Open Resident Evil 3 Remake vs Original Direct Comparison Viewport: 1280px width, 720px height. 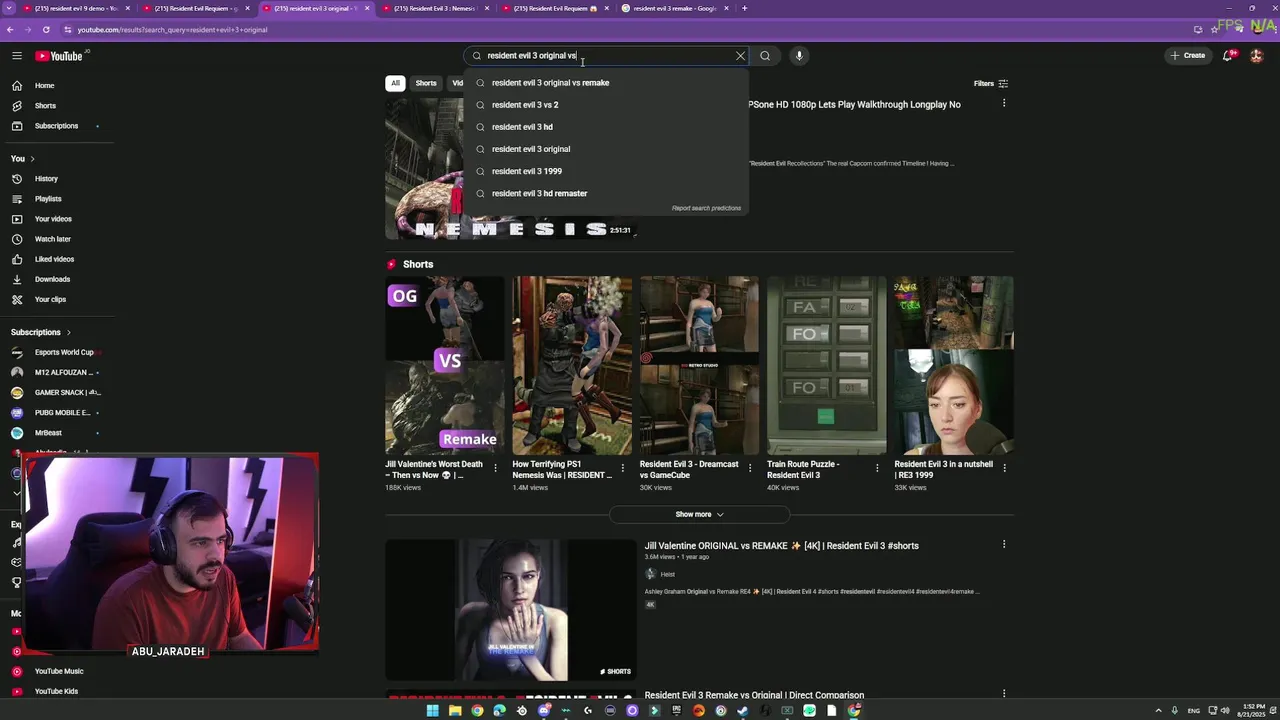coord(754,695)
